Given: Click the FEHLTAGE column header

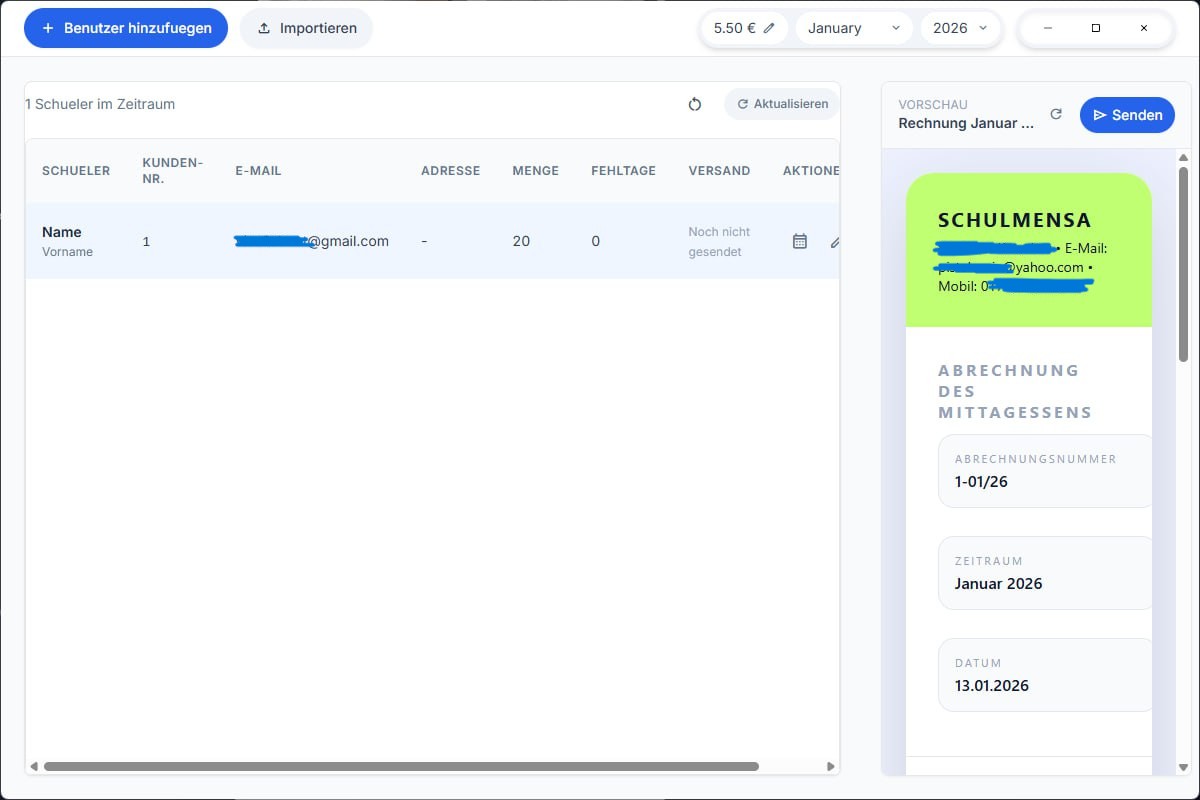Looking at the screenshot, I should point(623,171).
